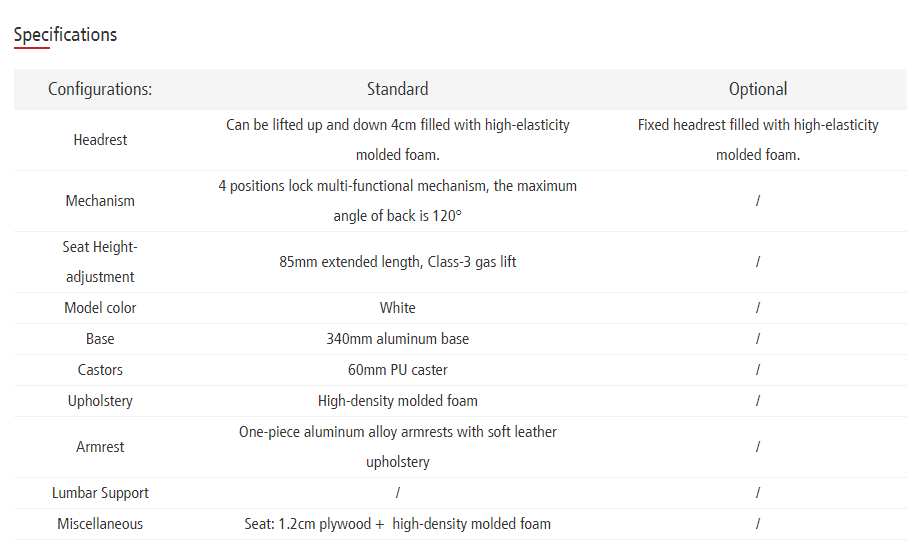Click the Armrest row label
Viewport: 922px width, 552px height.
(x=100, y=447)
